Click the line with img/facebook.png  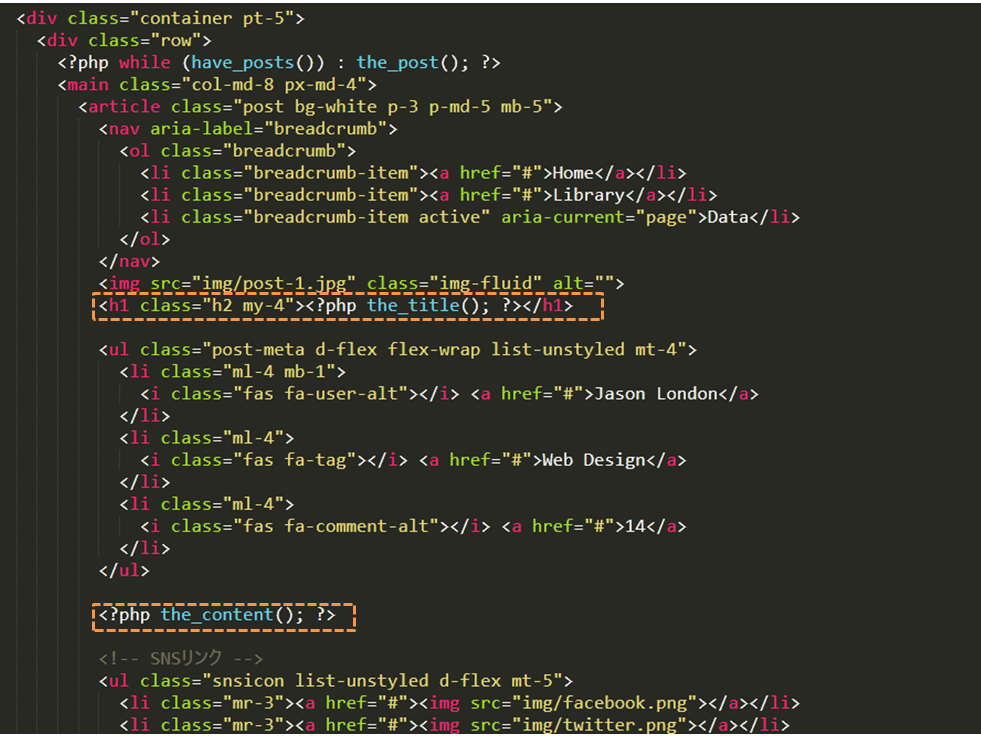tap(459, 703)
